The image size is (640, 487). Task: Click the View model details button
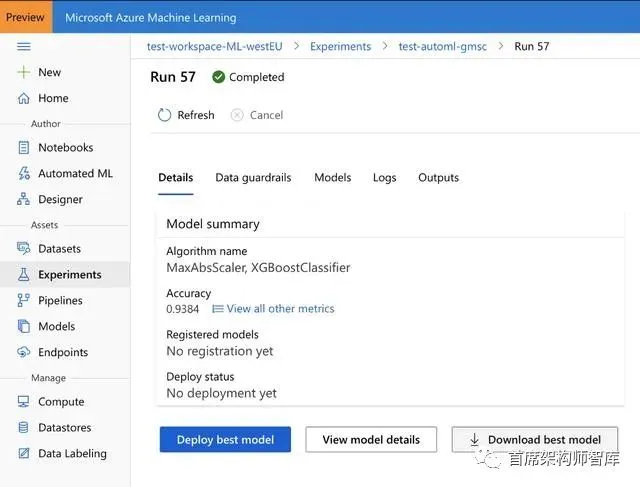[x=371, y=440]
